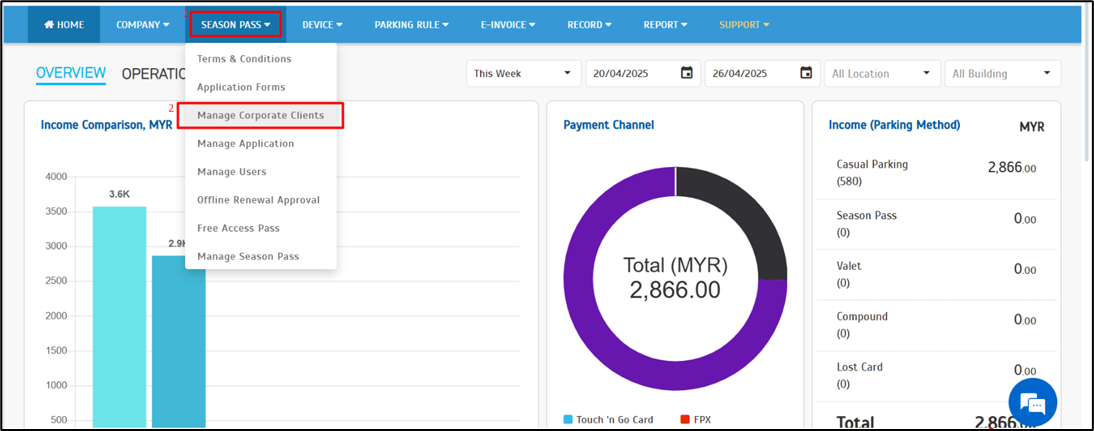Go to the HOME page
The image size is (1094, 431).
click(63, 24)
